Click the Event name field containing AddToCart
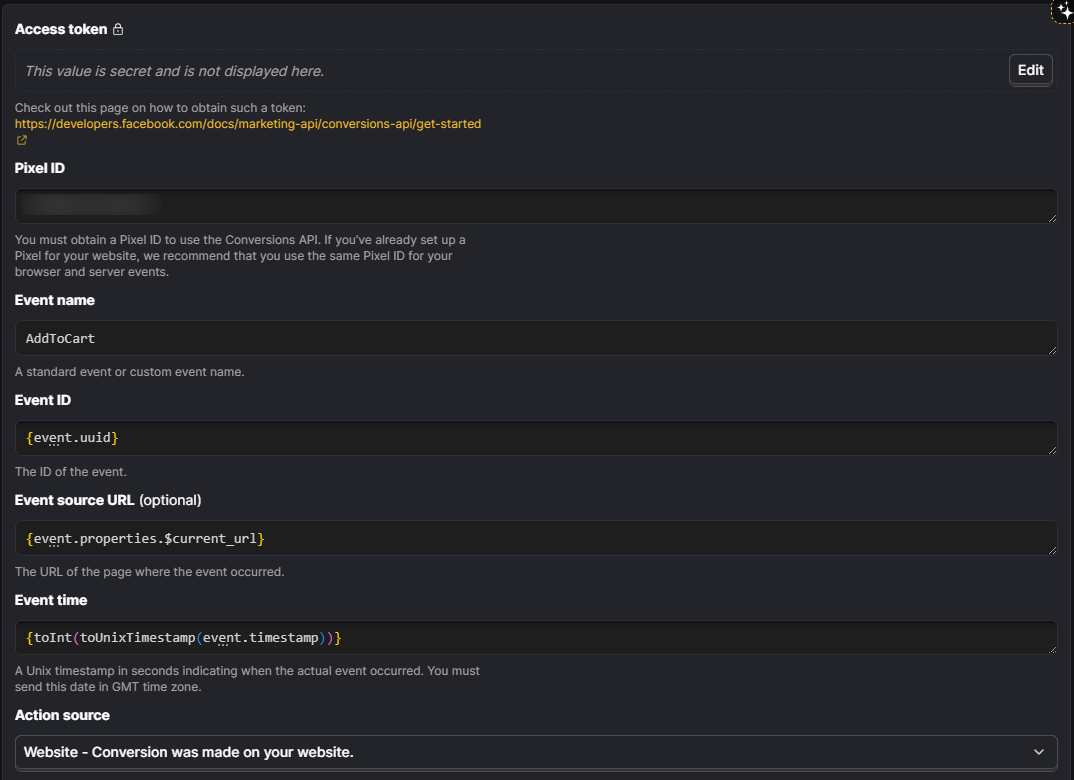Viewport: 1074px width, 780px height. click(535, 338)
